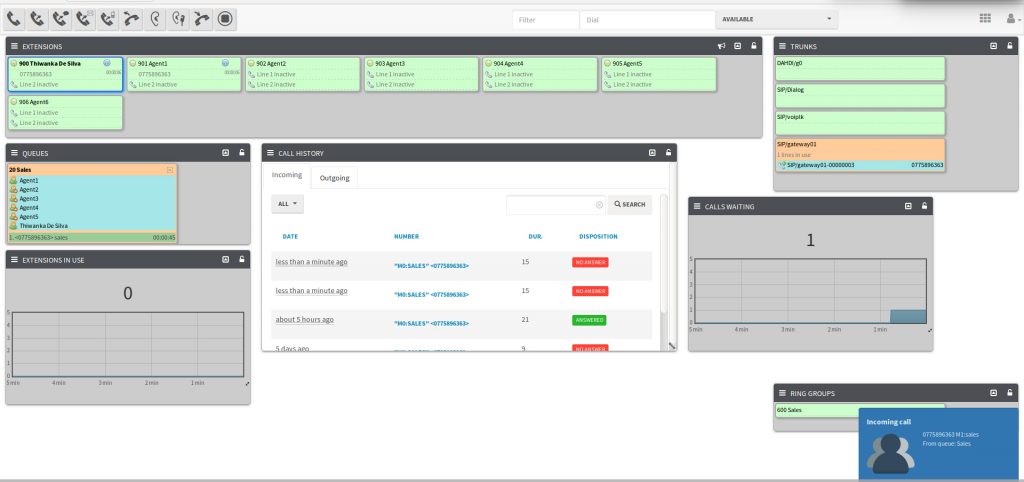This screenshot has width=1024, height=482.
Task: Toggle the lock on the Call History panel
Action: 668,153
